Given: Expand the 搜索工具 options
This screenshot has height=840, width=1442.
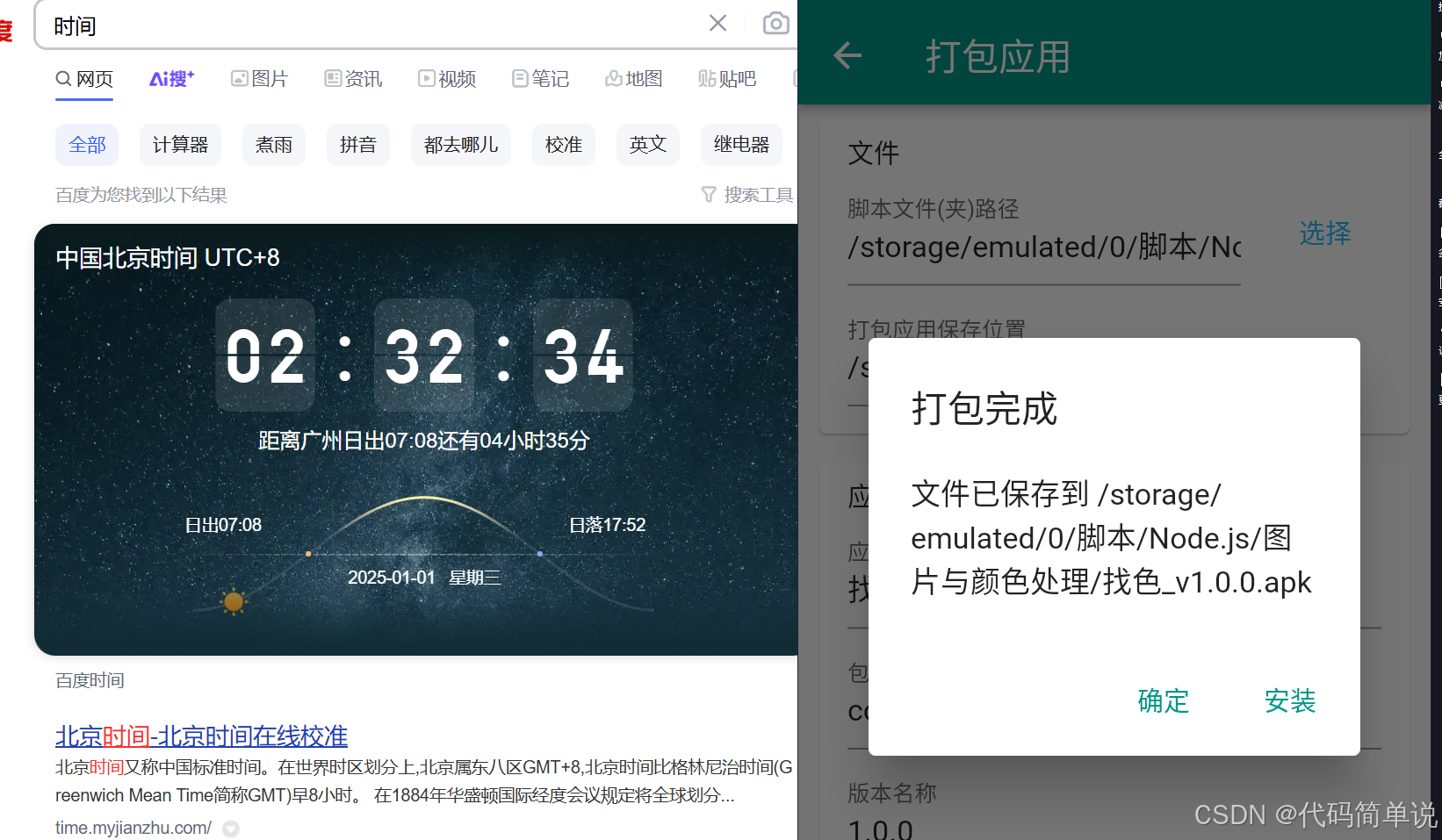Looking at the screenshot, I should coord(757,194).
